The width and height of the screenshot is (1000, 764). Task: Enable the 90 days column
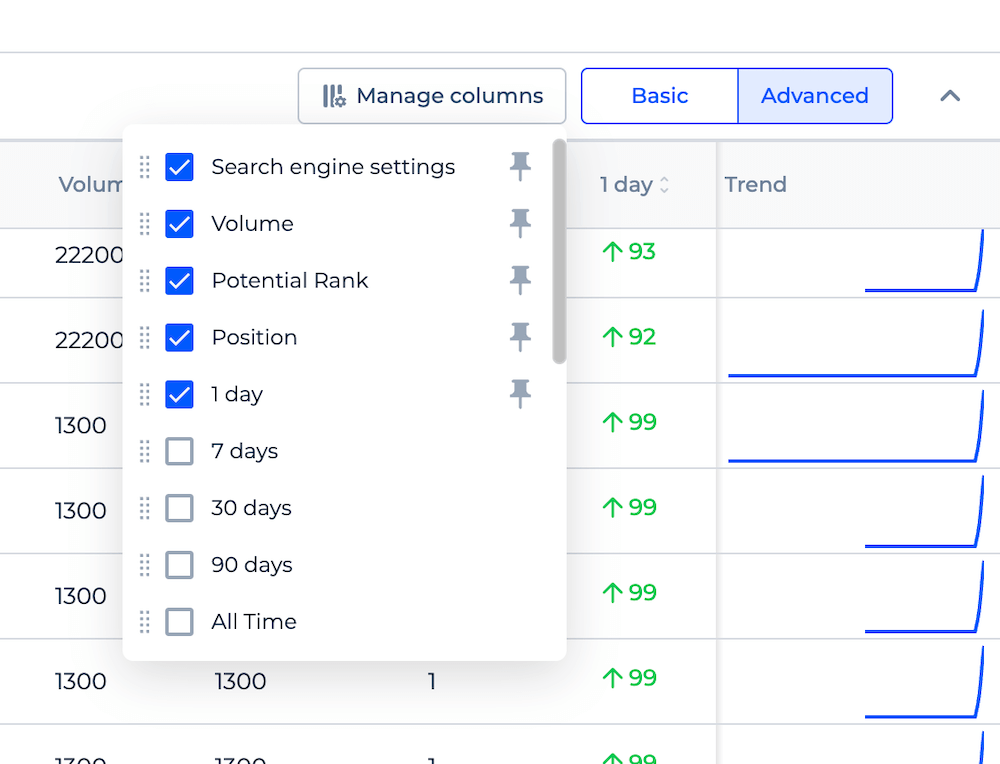click(179, 565)
